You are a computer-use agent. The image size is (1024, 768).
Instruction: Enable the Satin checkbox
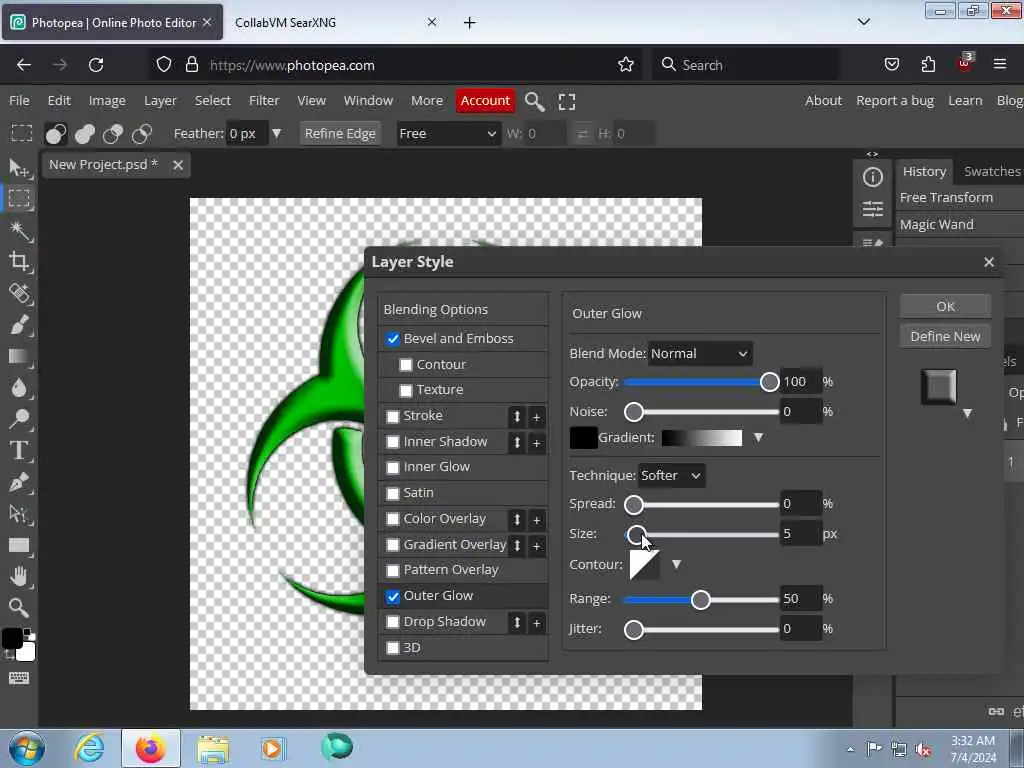(392, 494)
